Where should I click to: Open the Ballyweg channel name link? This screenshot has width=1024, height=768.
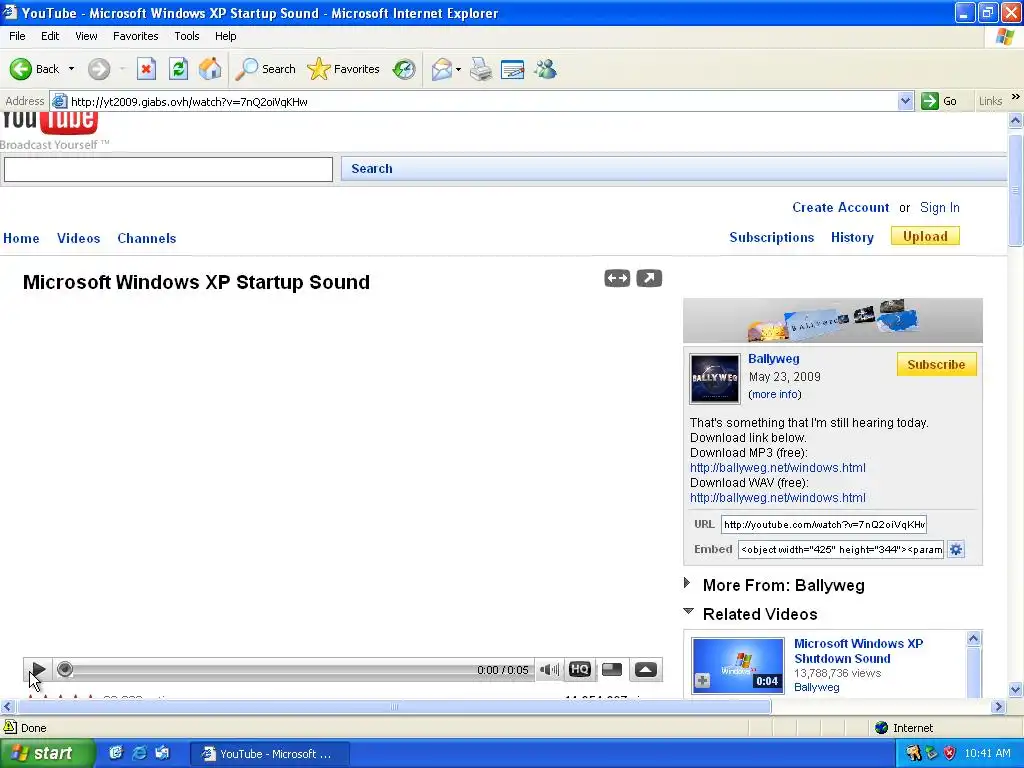click(x=774, y=359)
